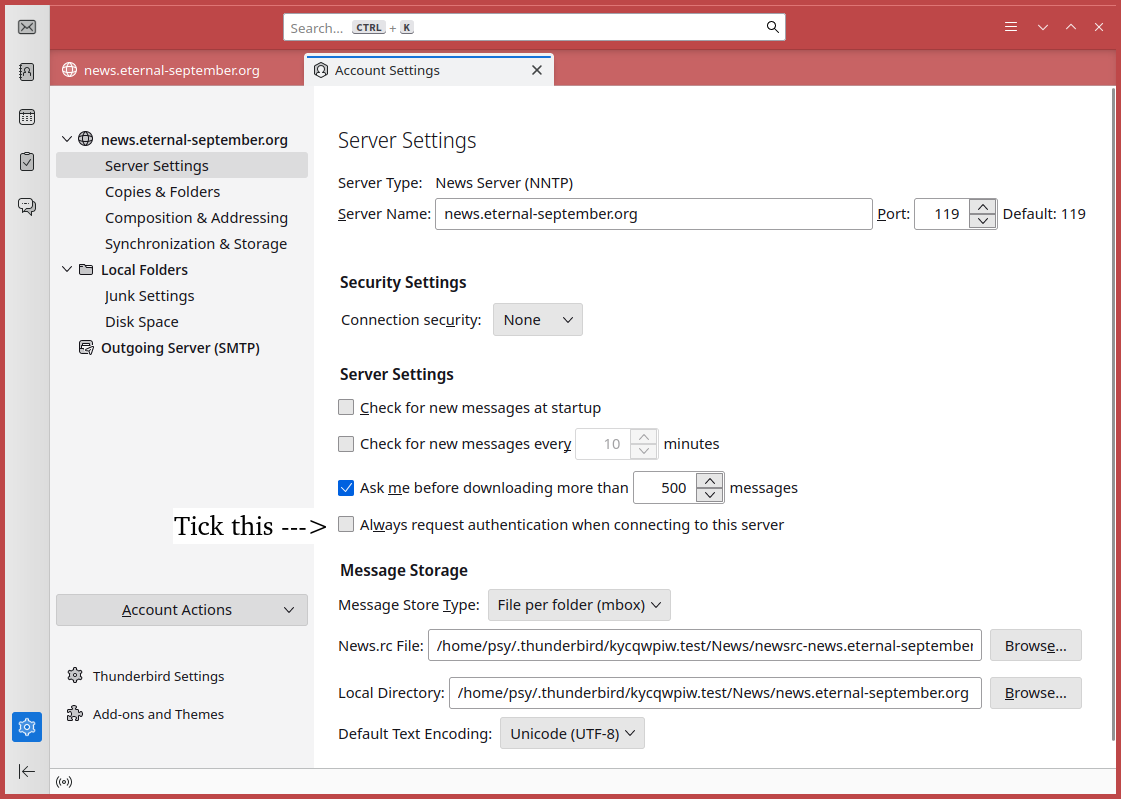
Task: Select Copies & Folders in the sidebar
Action: point(162,192)
